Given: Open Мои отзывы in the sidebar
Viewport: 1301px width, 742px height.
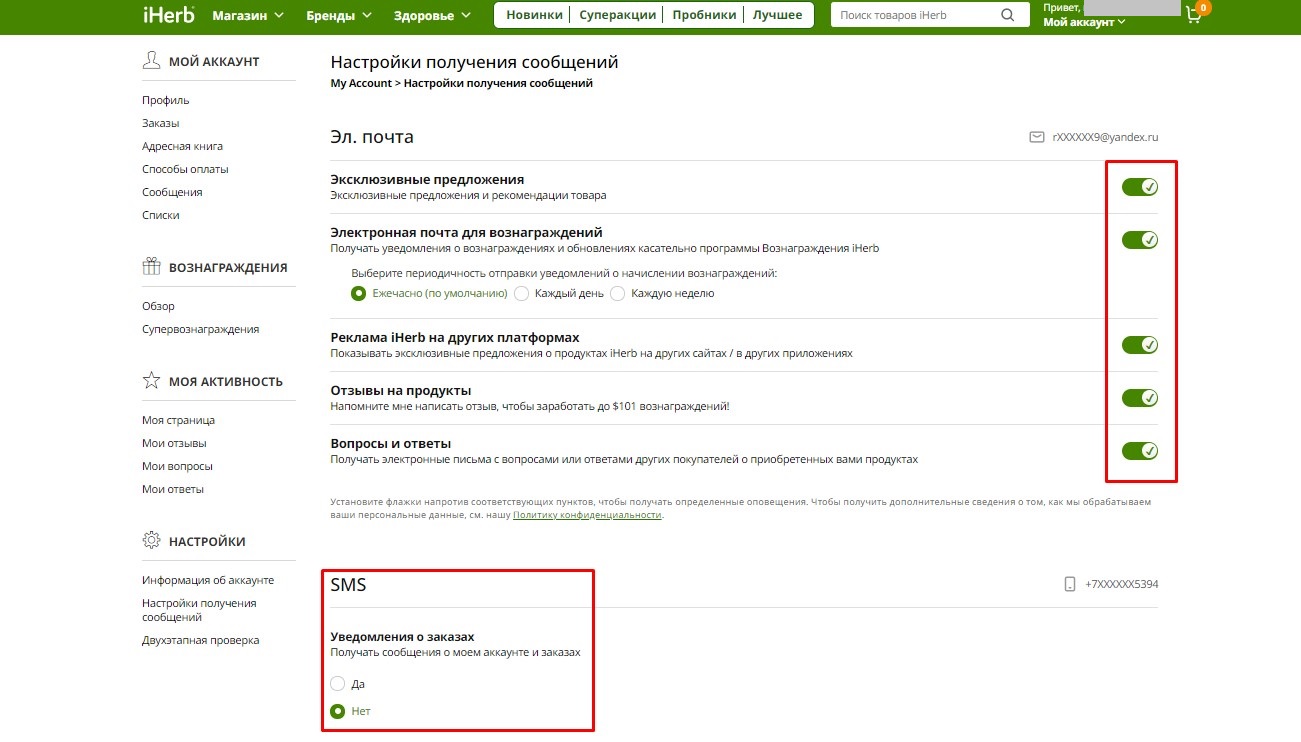Looking at the screenshot, I should pos(175,443).
